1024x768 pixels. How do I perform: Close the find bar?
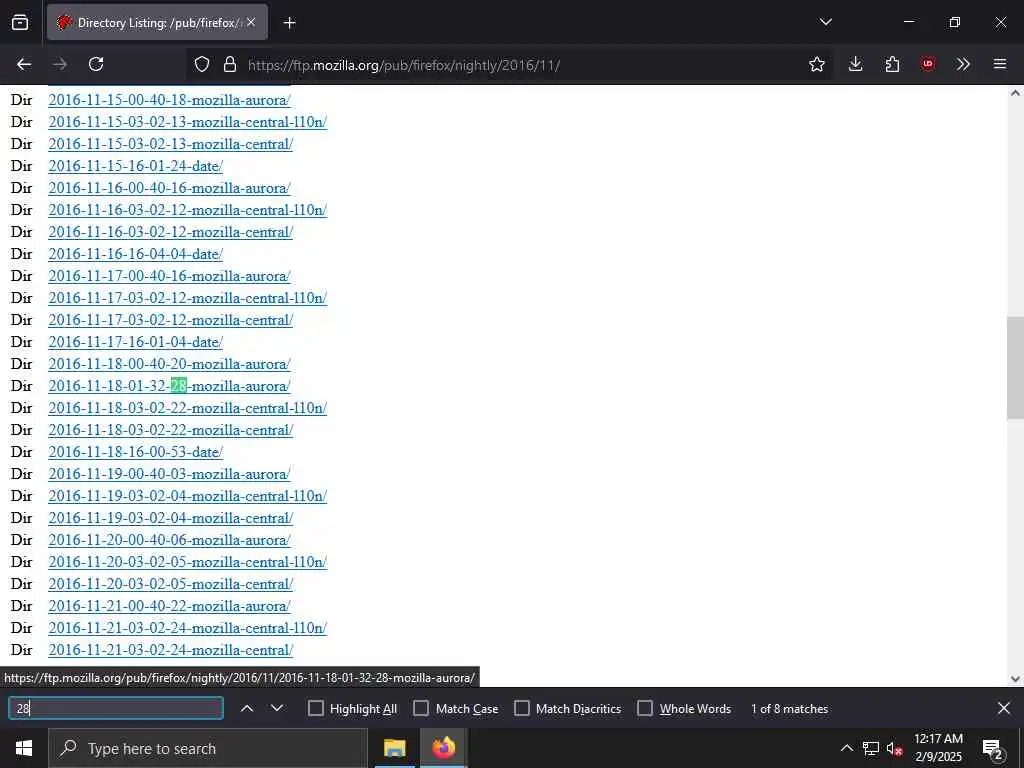click(x=1004, y=708)
